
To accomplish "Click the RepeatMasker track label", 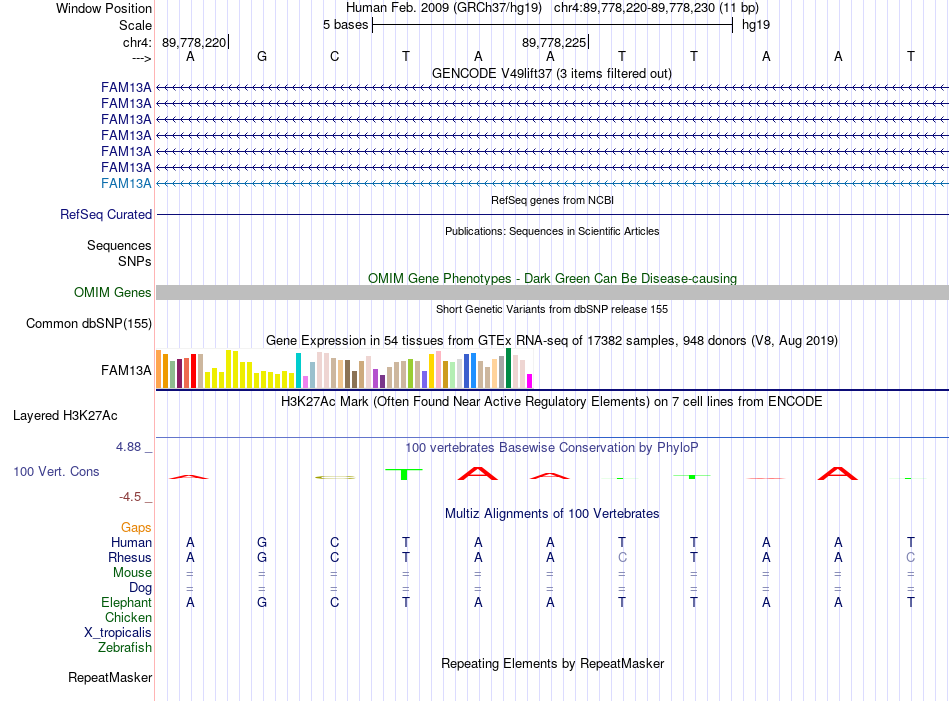I will [x=110, y=677].
